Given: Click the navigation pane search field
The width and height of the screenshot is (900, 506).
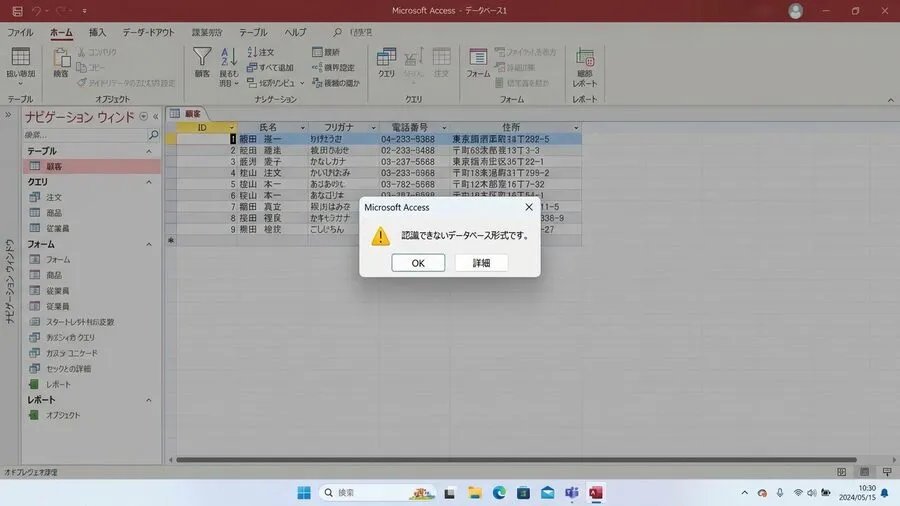Looking at the screenshot, I should [86, 134].
